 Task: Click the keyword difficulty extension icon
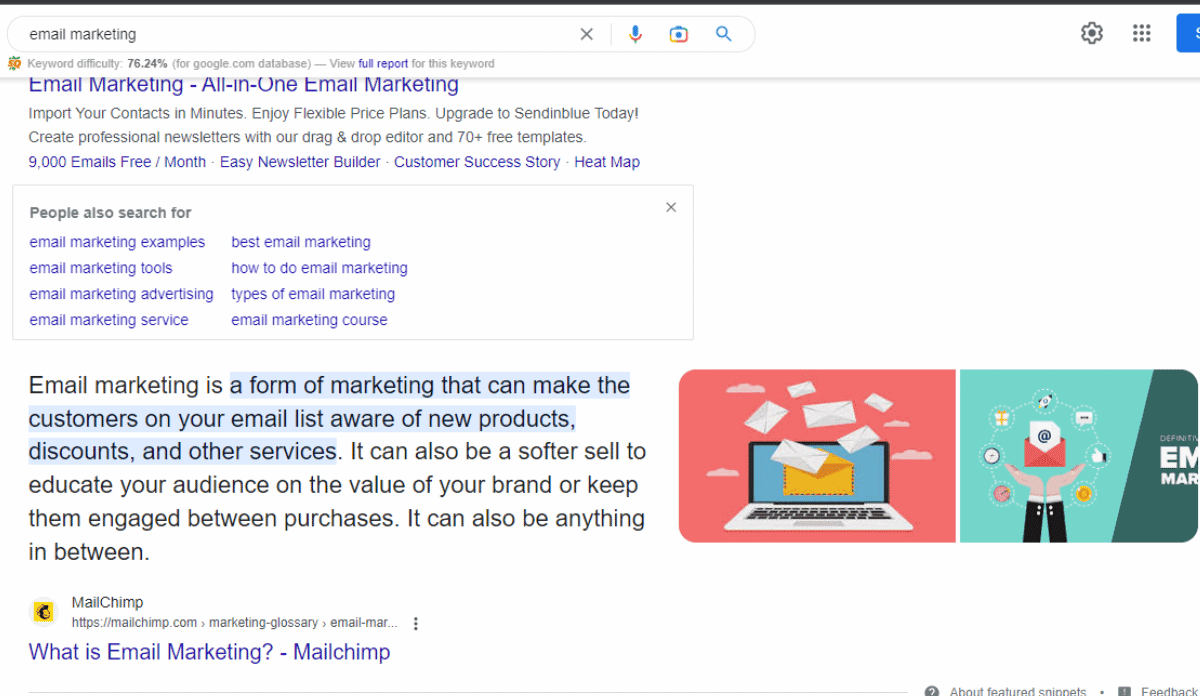14,63
